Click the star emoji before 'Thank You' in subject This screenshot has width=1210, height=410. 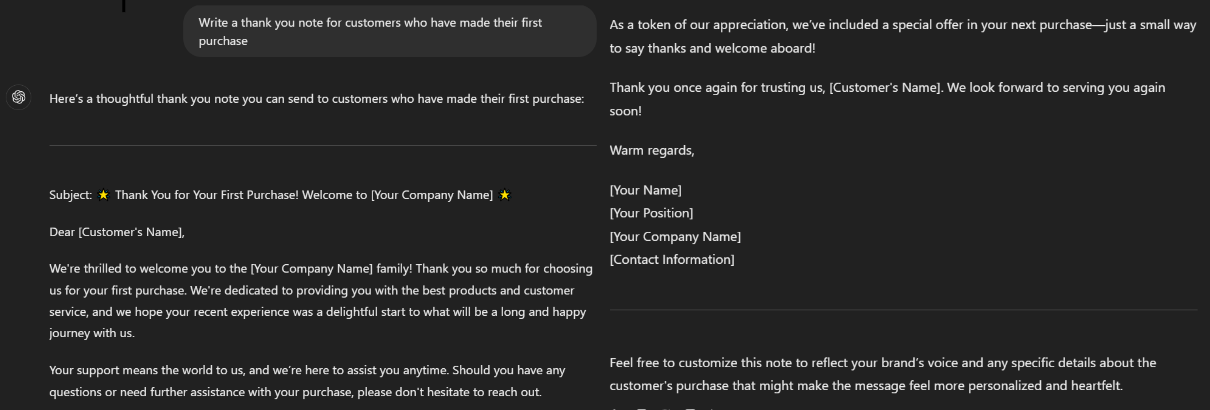point(103,195)
